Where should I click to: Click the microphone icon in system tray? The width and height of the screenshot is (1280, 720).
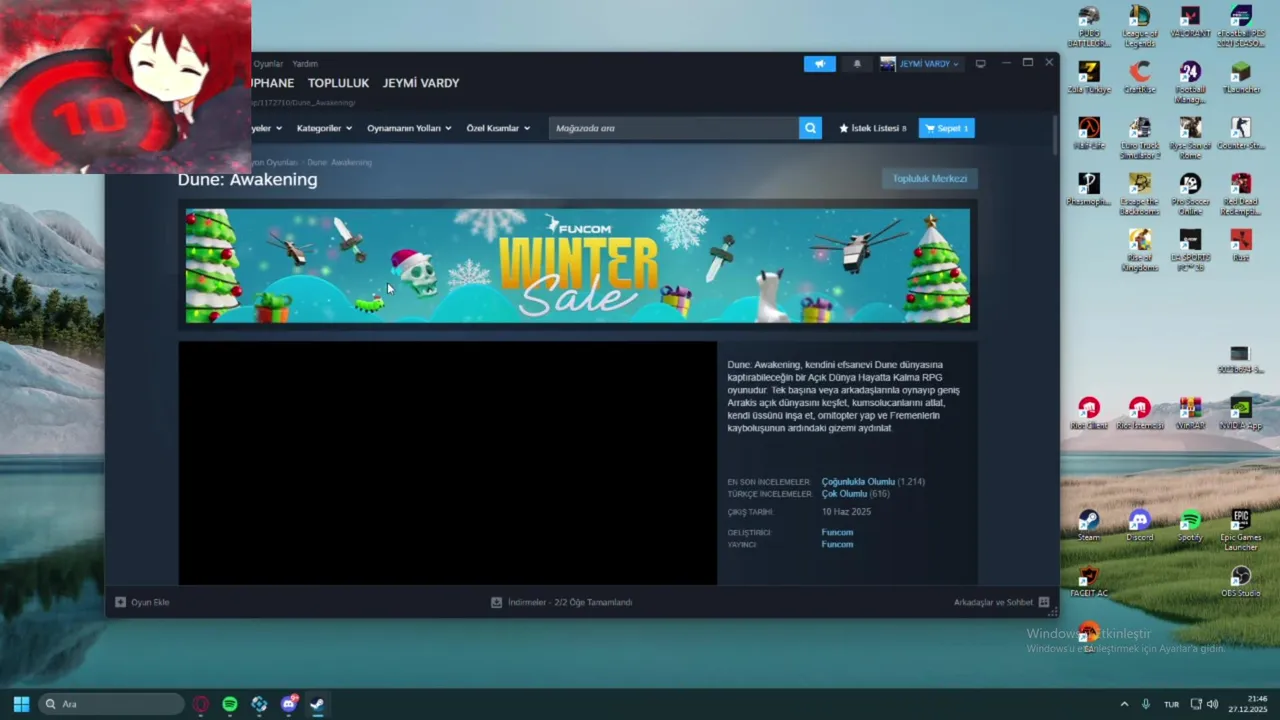1146,704
